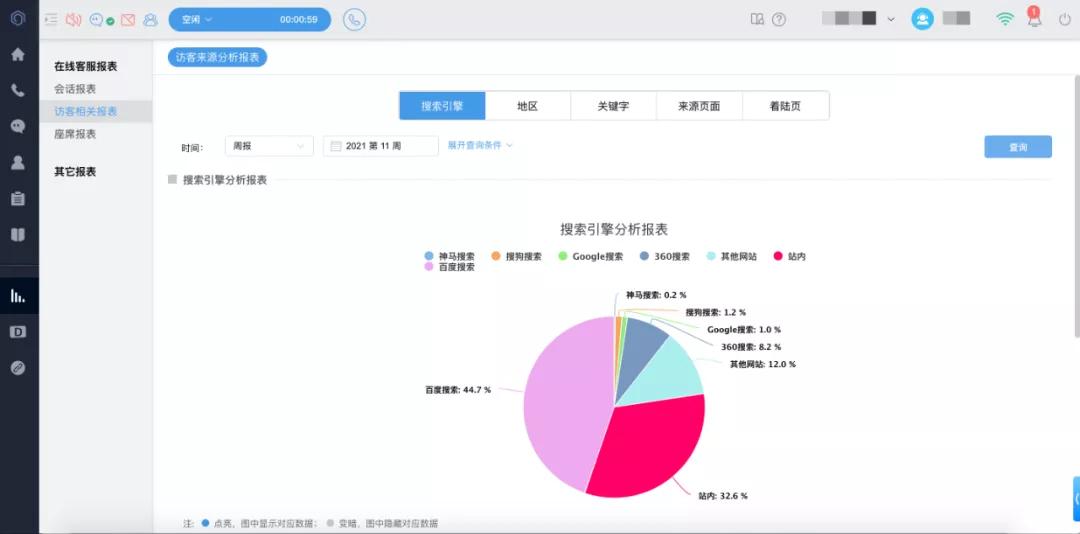This screenshot has width=1080, height=534.
Task: Click the chat status icon with green check
Action: point(101,20)
